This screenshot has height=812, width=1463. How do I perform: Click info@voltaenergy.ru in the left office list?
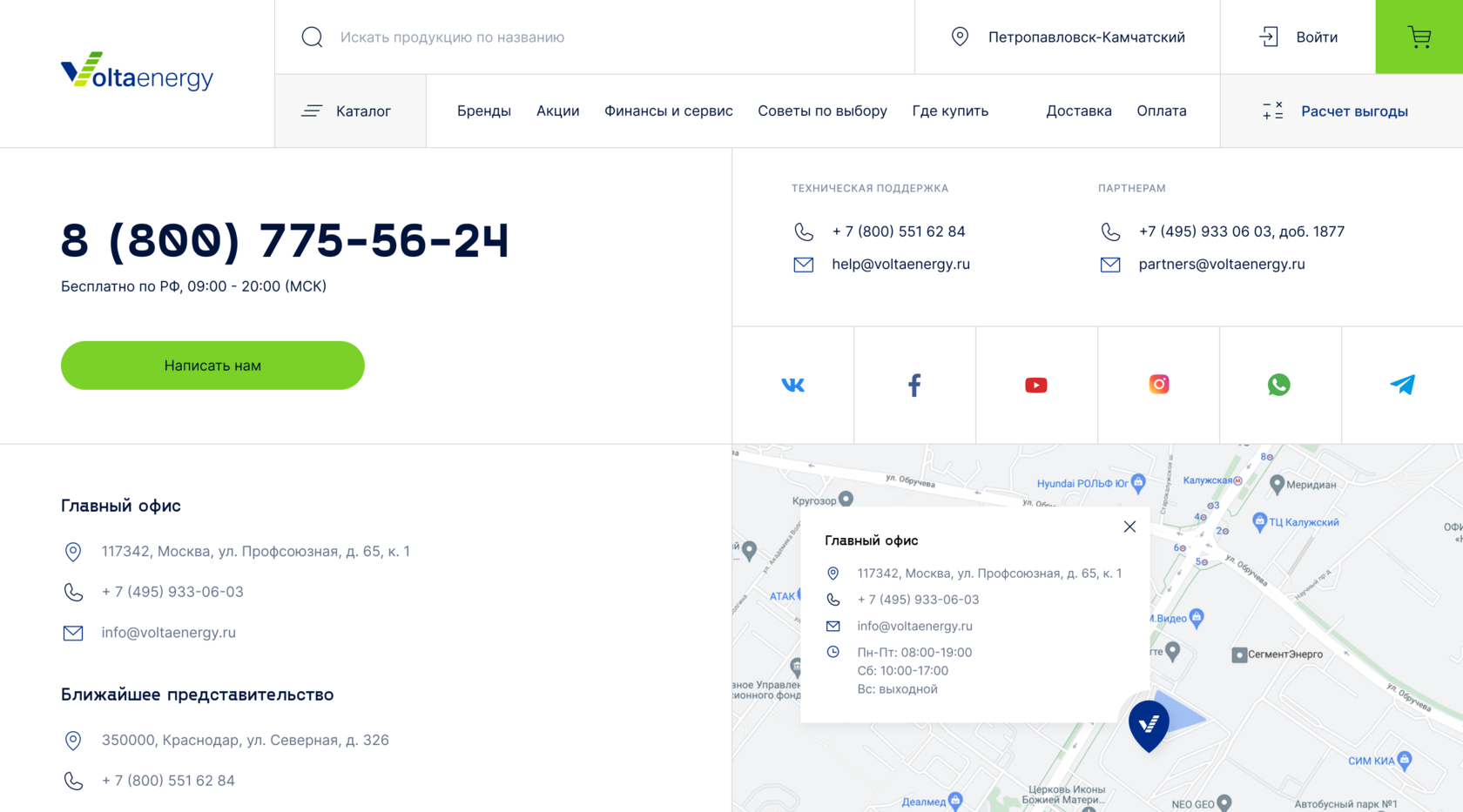click(168, 633)
